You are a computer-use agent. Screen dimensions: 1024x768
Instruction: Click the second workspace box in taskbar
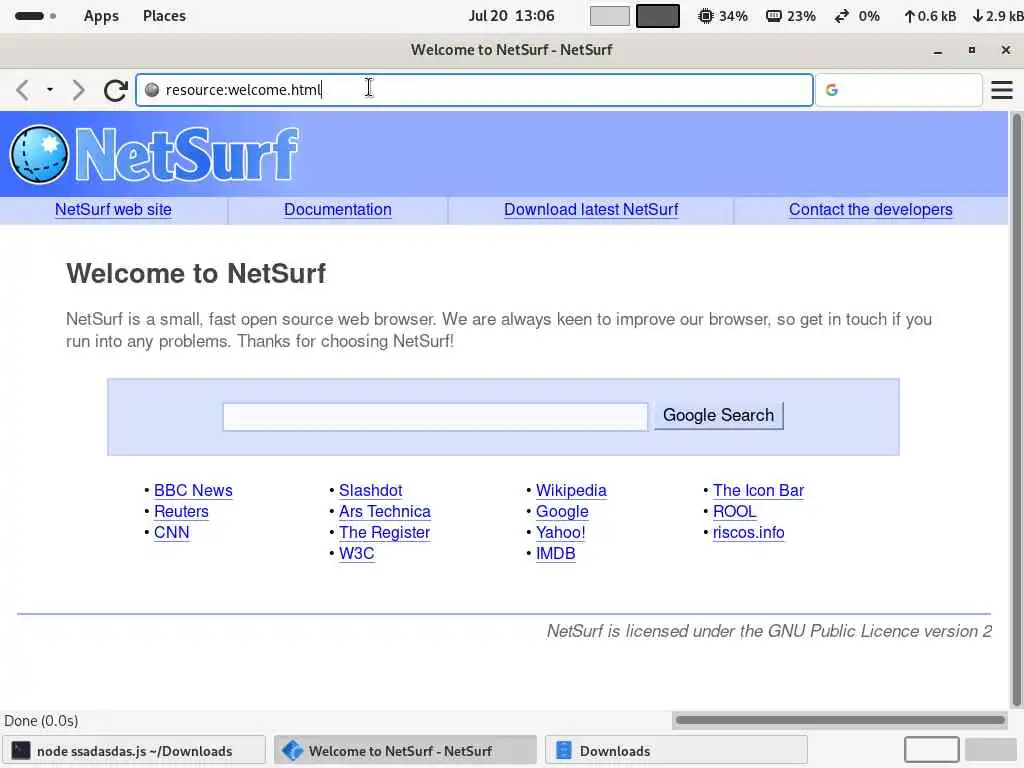991,750
